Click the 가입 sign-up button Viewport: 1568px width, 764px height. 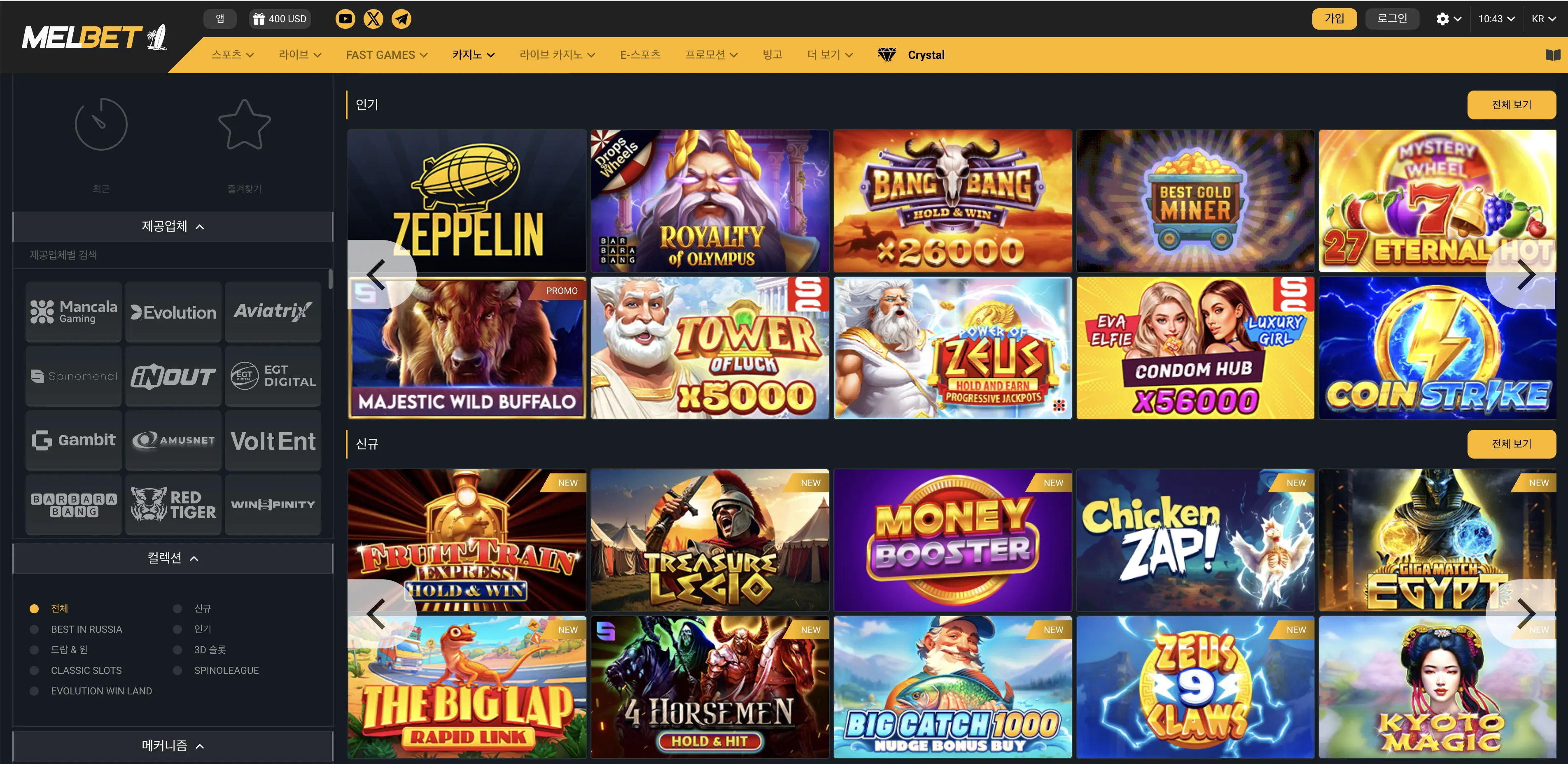pyautogui.click(x=1334, y=19)
